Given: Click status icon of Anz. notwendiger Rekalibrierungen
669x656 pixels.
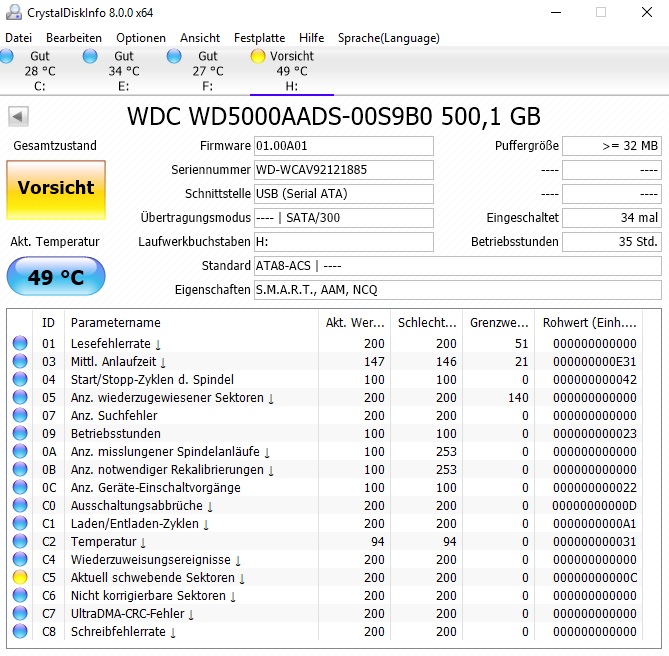Looking at the screenshot, I should (x=20, y=469).
